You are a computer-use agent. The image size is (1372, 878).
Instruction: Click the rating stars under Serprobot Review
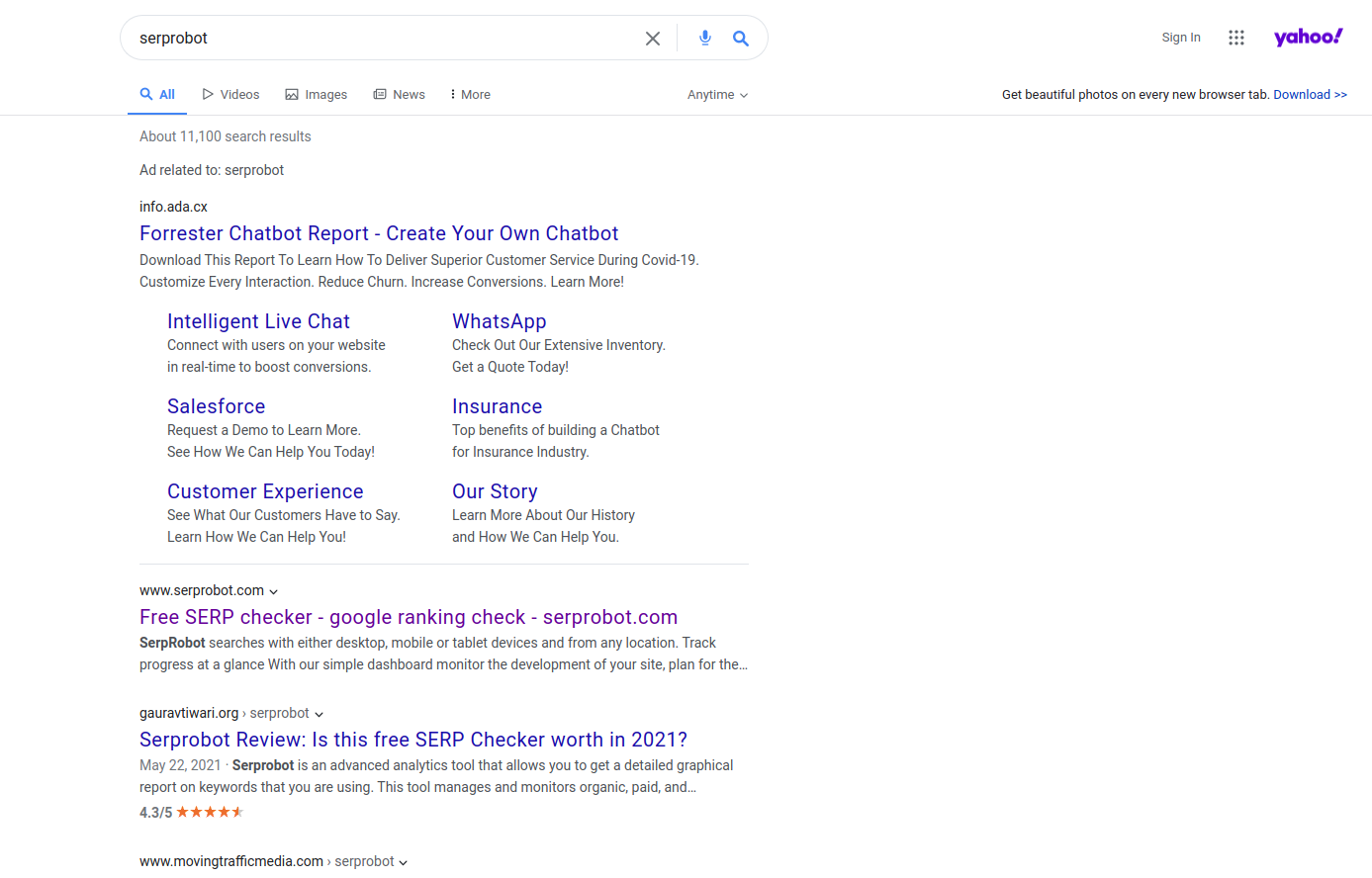tap(210, 812)
